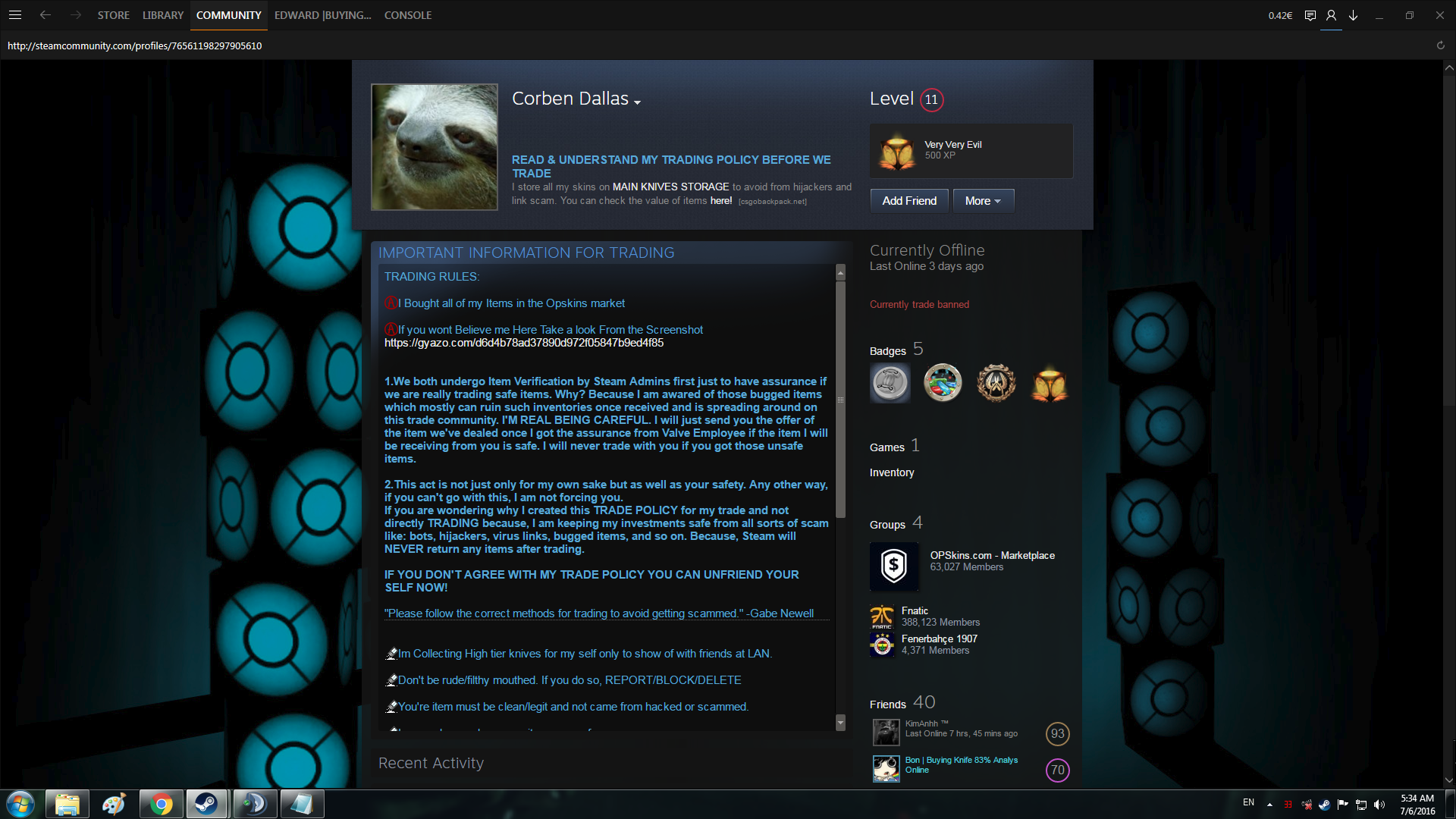Open the CONSOLE tab
Image resolution: width=1456 pixels, height=819 pixels.
pyautogui.click(x=408, y=15)
